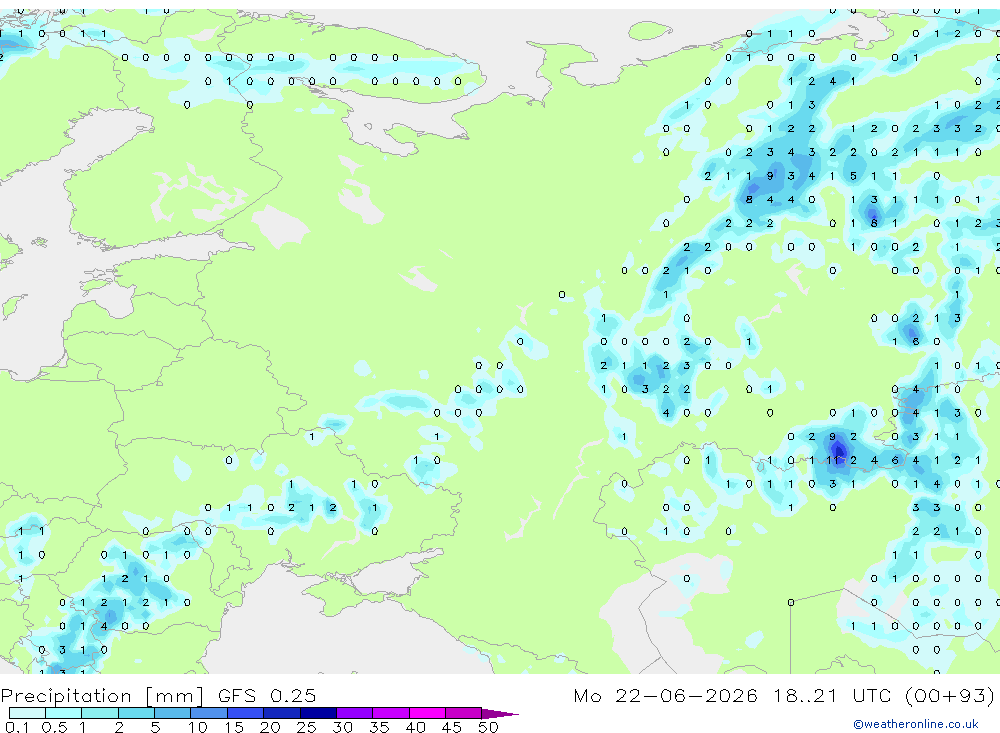Click the legend label "20"
The height and width of the screenshot is (733, 1000).
pyautogui.click(x=270, y=727)
